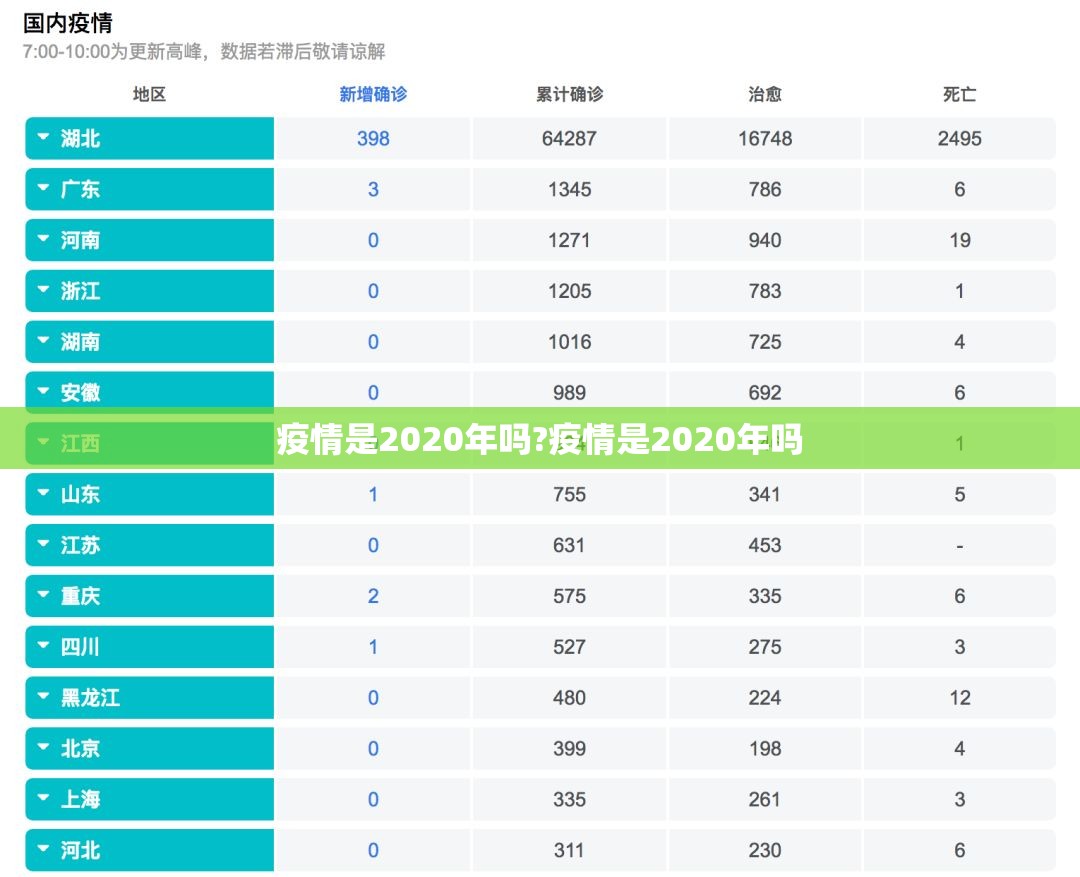The height and width of the screenshot is (877, 1080).
Task: Click the 死亡 column header
Action: click(959, 95)
